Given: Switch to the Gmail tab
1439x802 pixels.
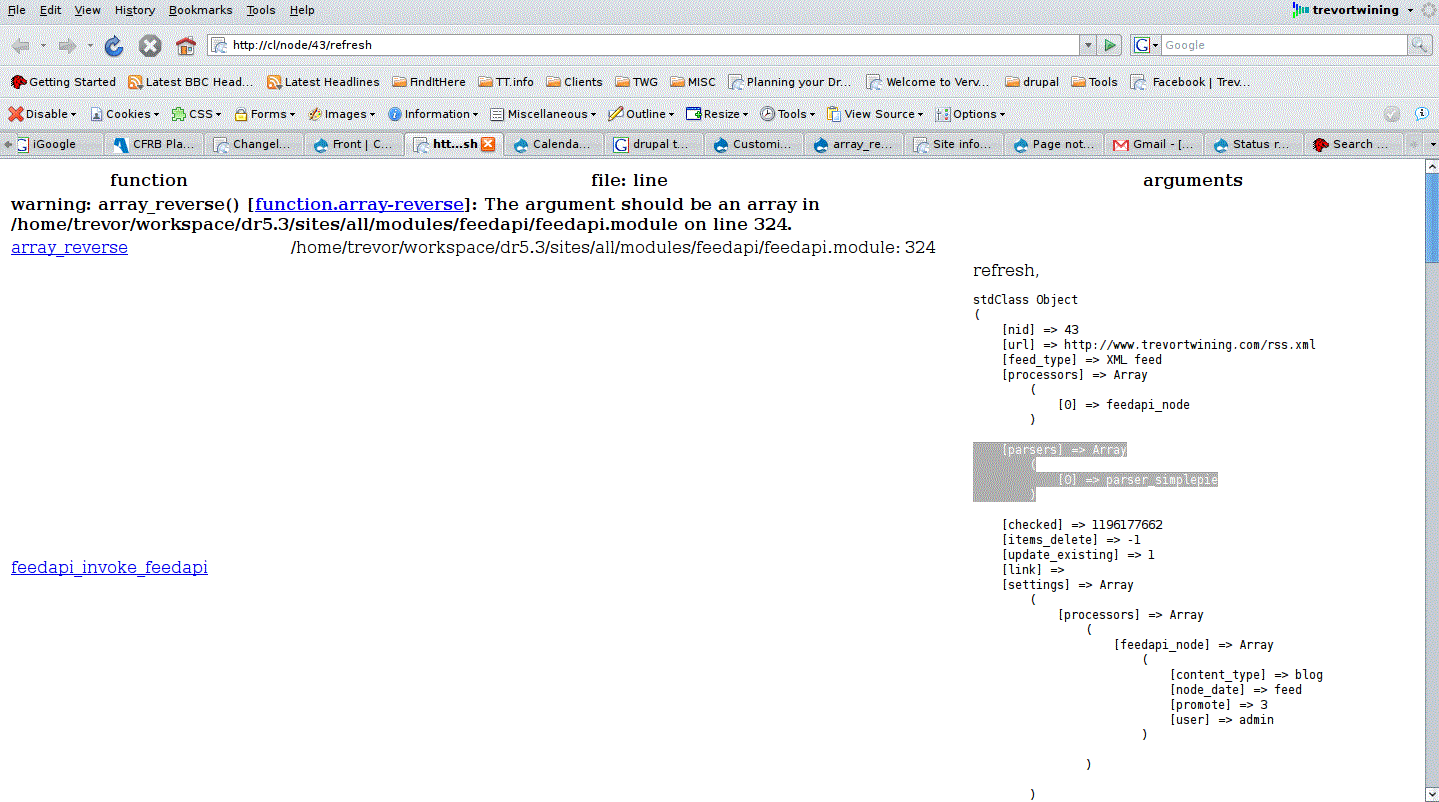Looking at the screenshot, I should [1152, 144].
